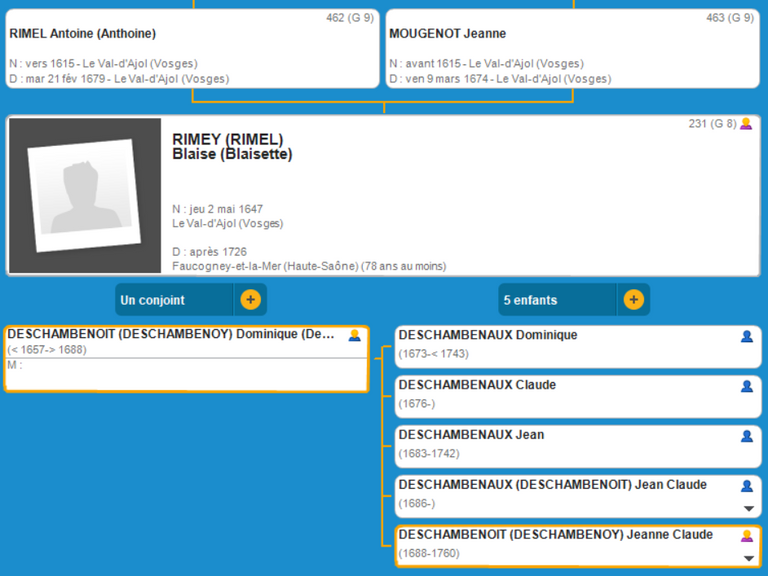
Task: Click blue person icon for Jean Claude DESCHAMBENAUX
Action: [746, 487]
